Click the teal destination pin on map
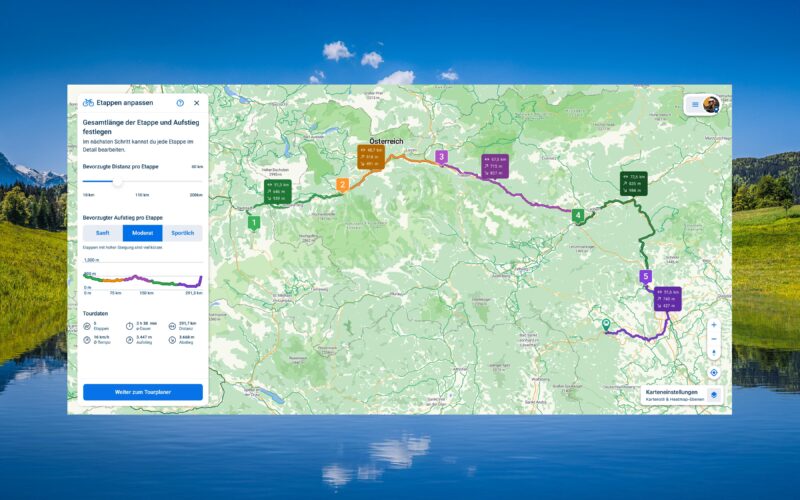This screenshot has height=500, width=800. click(606, 326)
